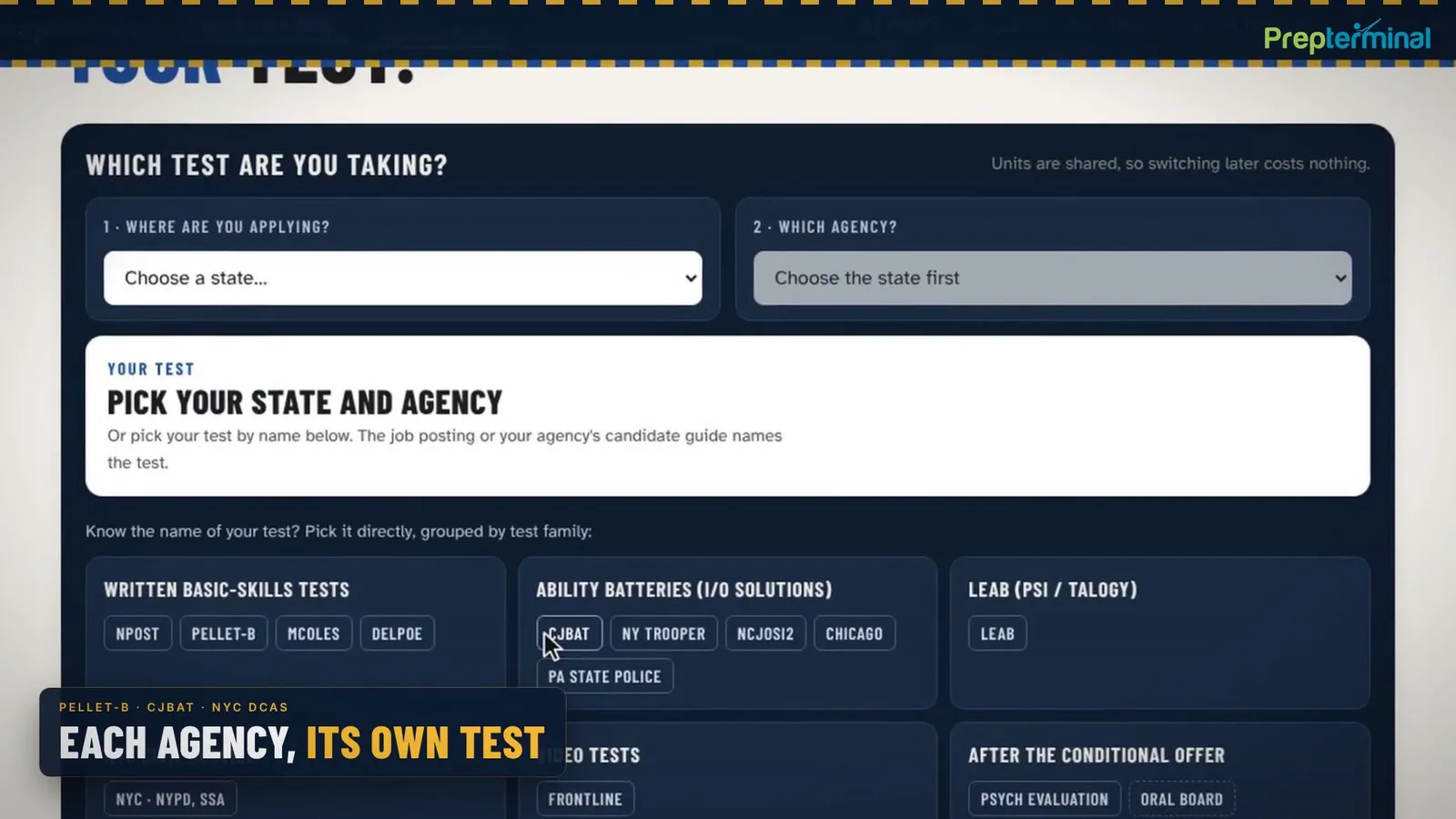Click the 'WHICH TEST ARE YOU TAKING?' heading

(x=267, y=165)
